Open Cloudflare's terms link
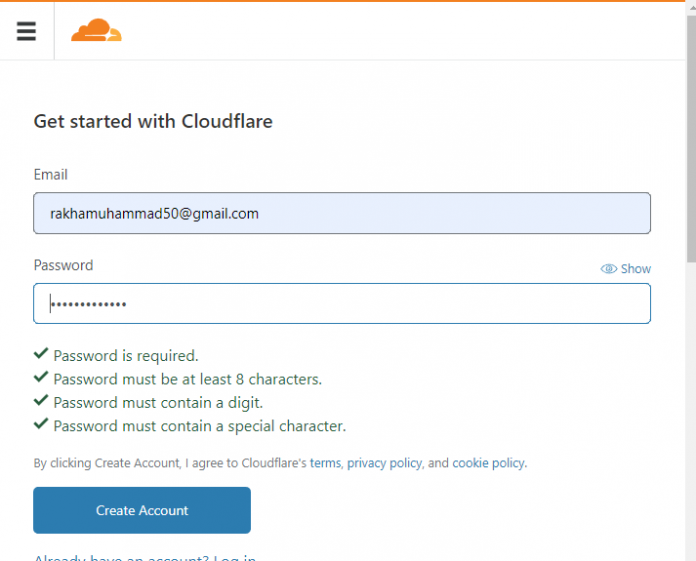This screenshot has width=696, height=561. [325, 463]
